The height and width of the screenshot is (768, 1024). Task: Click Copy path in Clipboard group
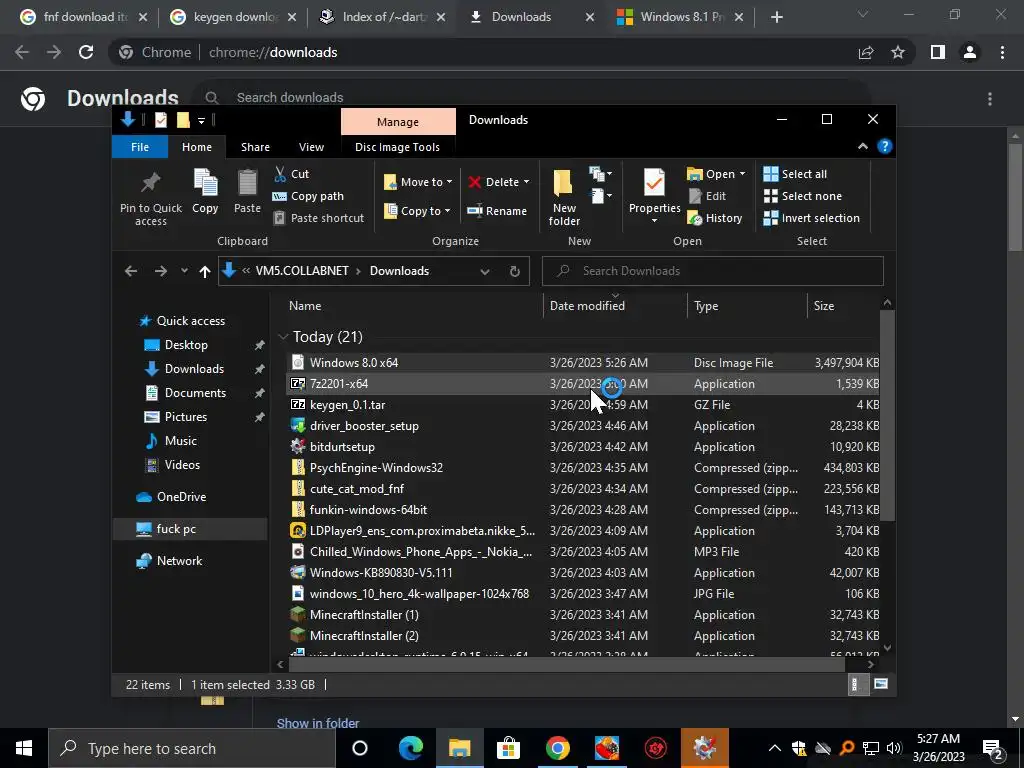[308, 196]
